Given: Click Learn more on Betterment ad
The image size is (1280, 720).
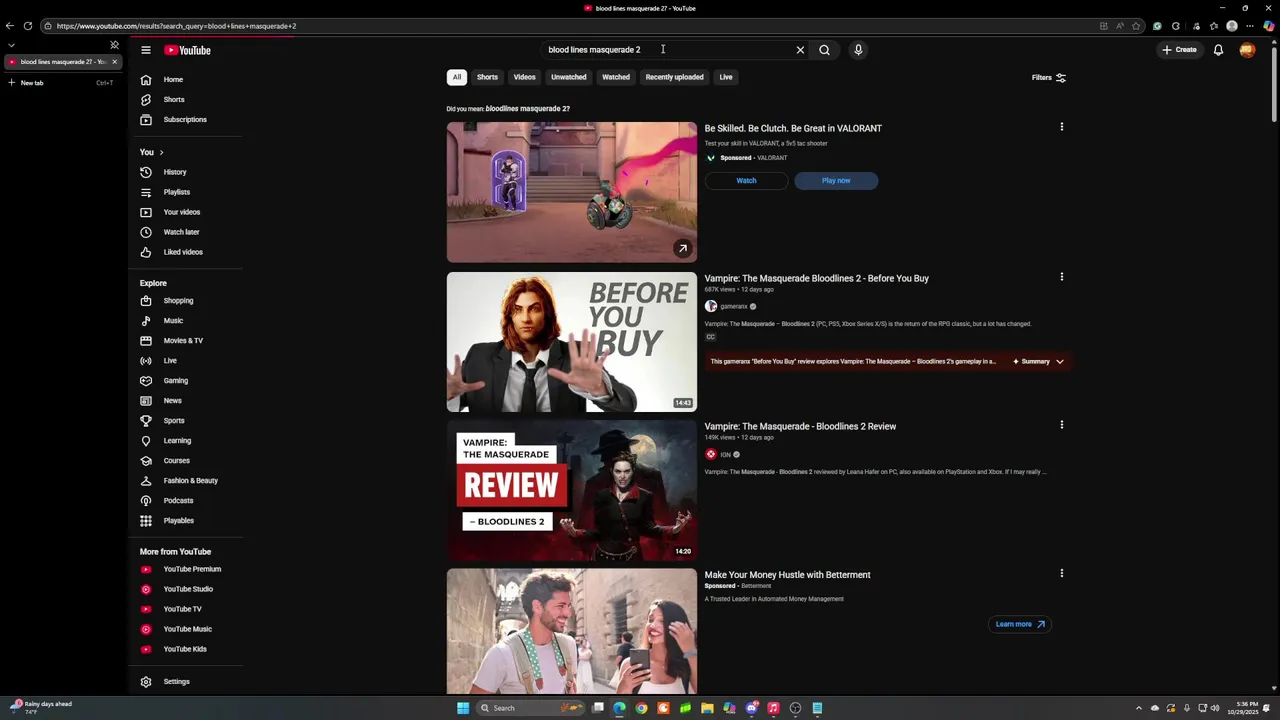Looking at the screenshot, I should click(x=1020, y=624).
